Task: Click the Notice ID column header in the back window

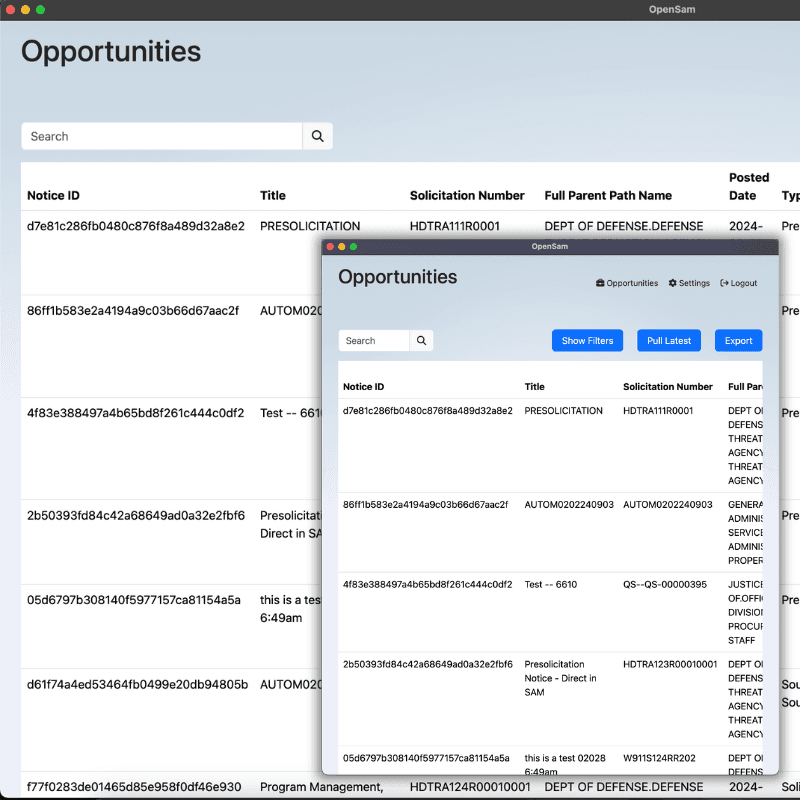Action: [x=53, y=195]
